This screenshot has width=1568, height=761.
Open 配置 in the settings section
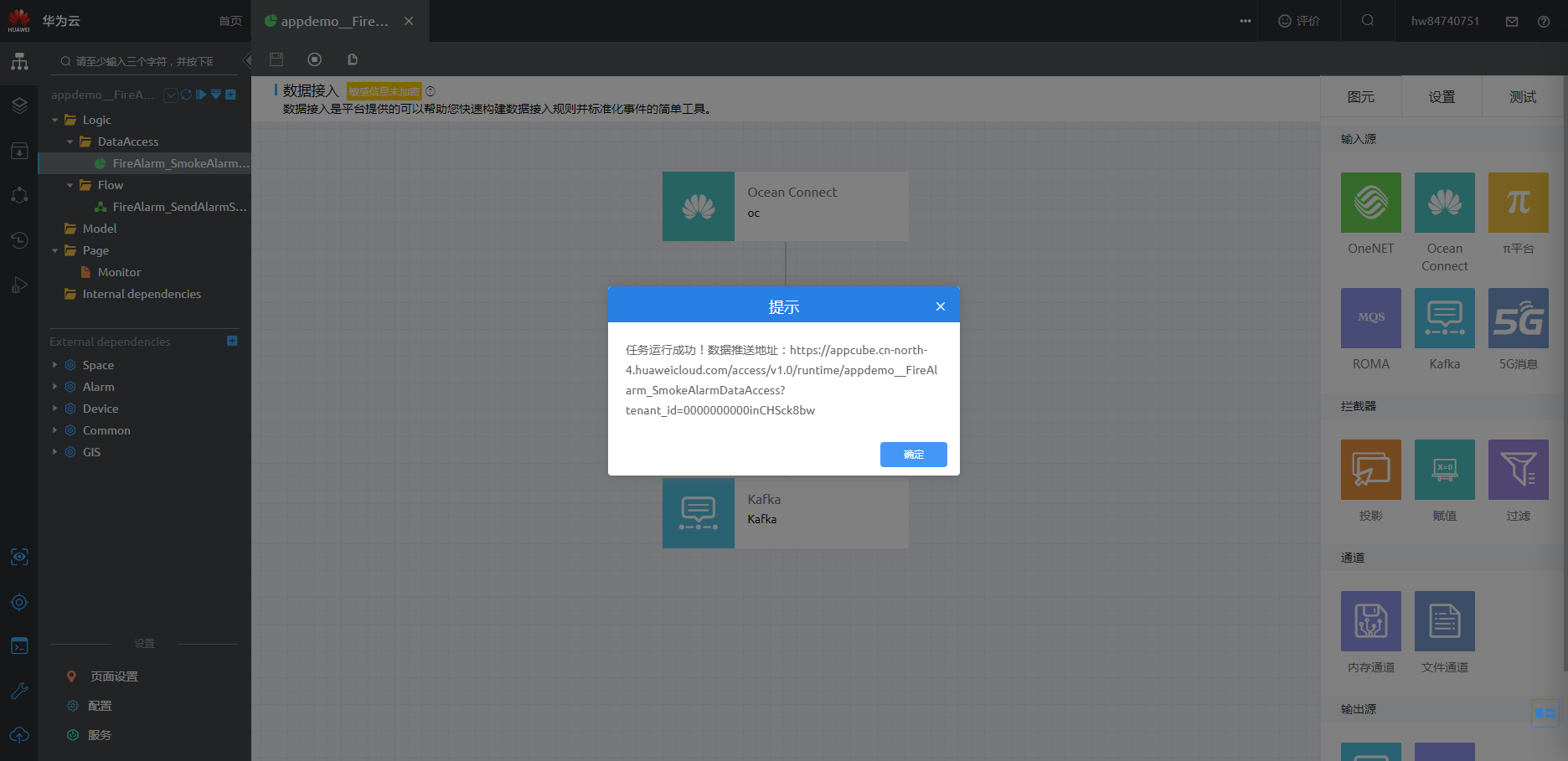100,706
